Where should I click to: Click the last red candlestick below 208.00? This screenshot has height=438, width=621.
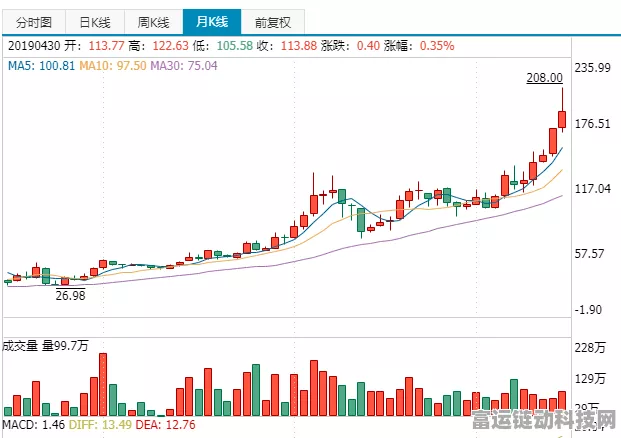(x=562, y=119)
